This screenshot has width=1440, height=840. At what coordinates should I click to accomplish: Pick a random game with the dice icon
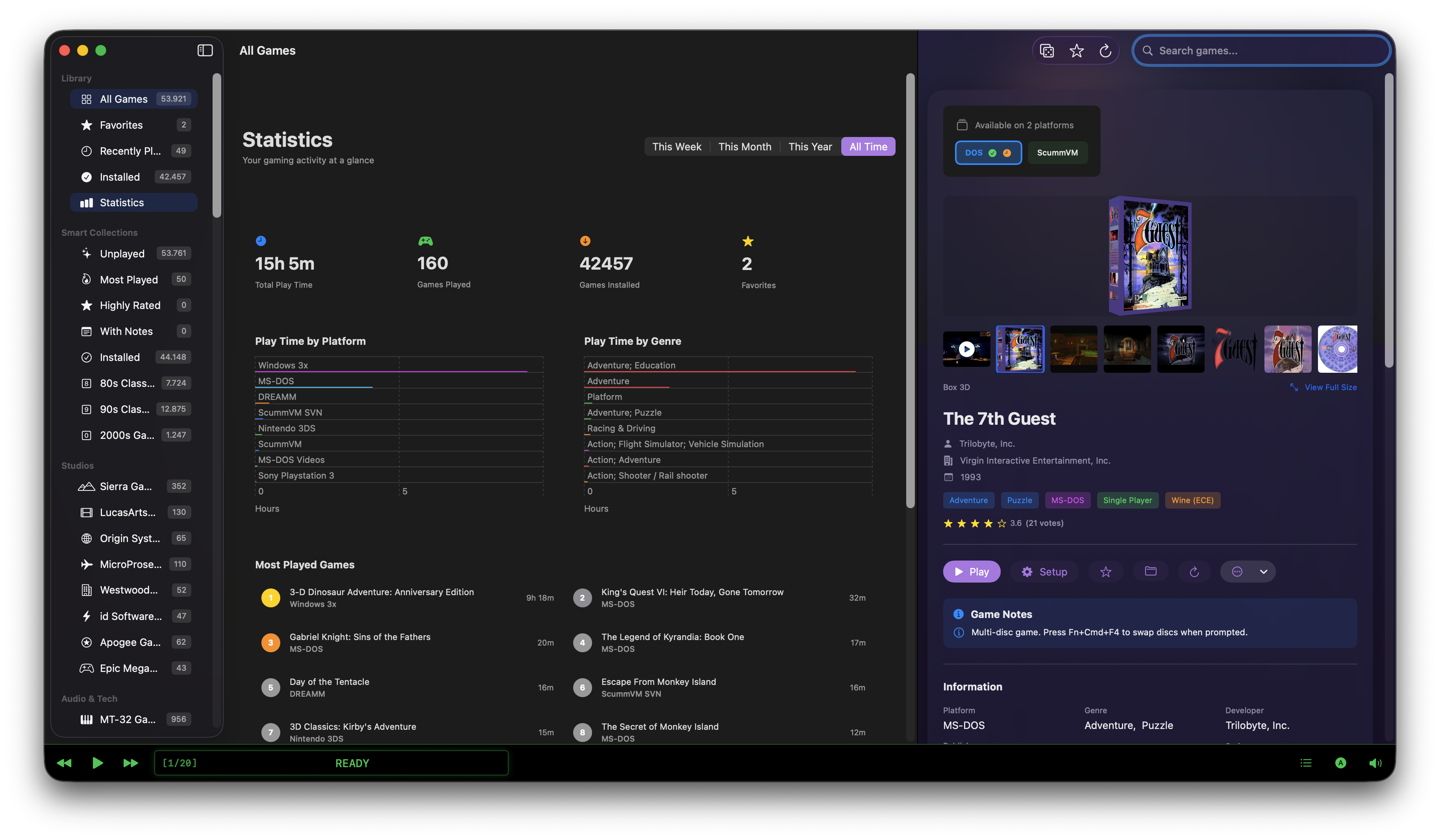1047,50
